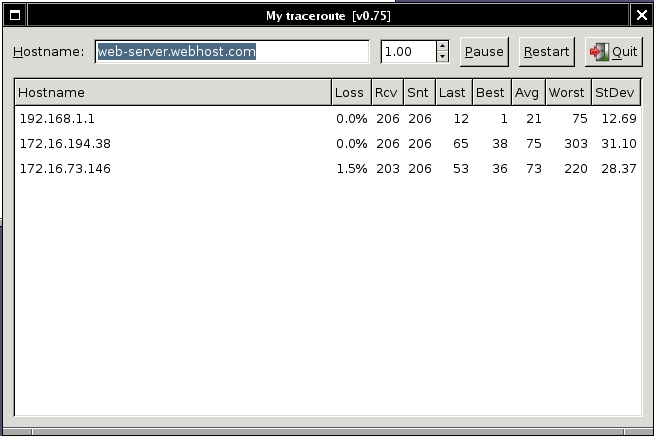
Task: Click the Last value 65
Action: (461, 144)
